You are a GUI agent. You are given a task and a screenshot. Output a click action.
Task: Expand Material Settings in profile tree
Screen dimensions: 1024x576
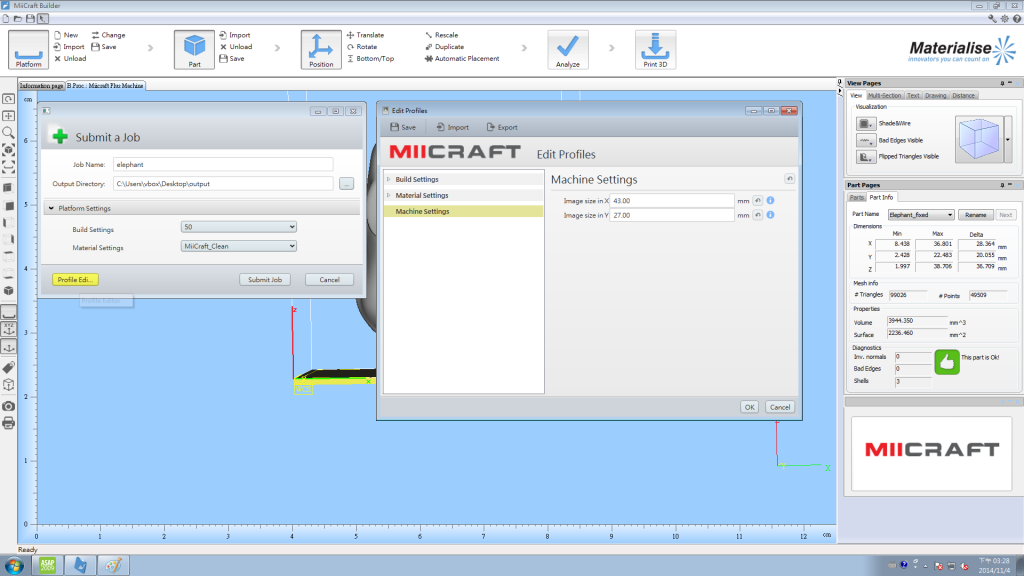coord(389,195)
